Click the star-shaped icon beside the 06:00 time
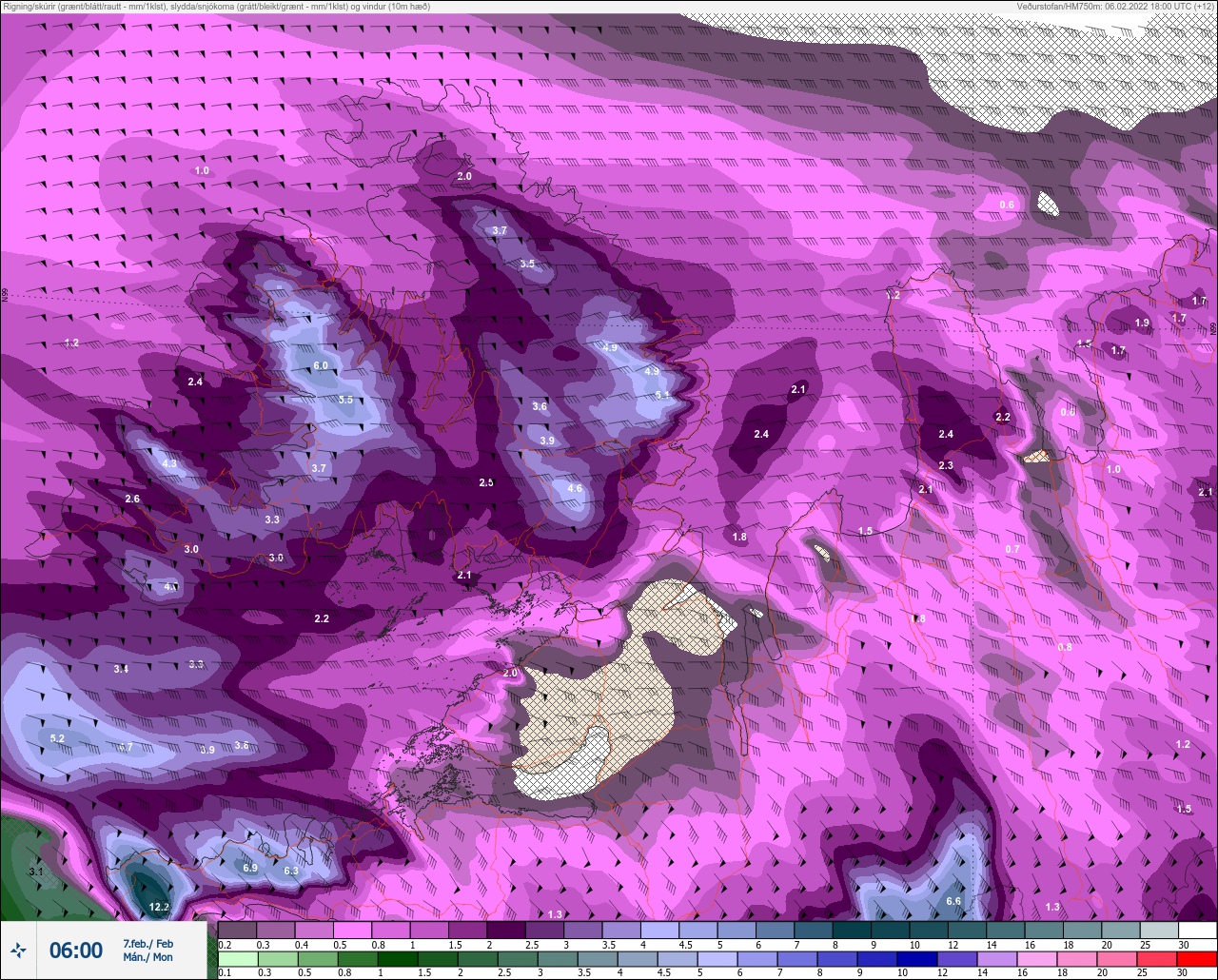The image size is (1218, 980). pyautogui.click(x=18, y=950)
